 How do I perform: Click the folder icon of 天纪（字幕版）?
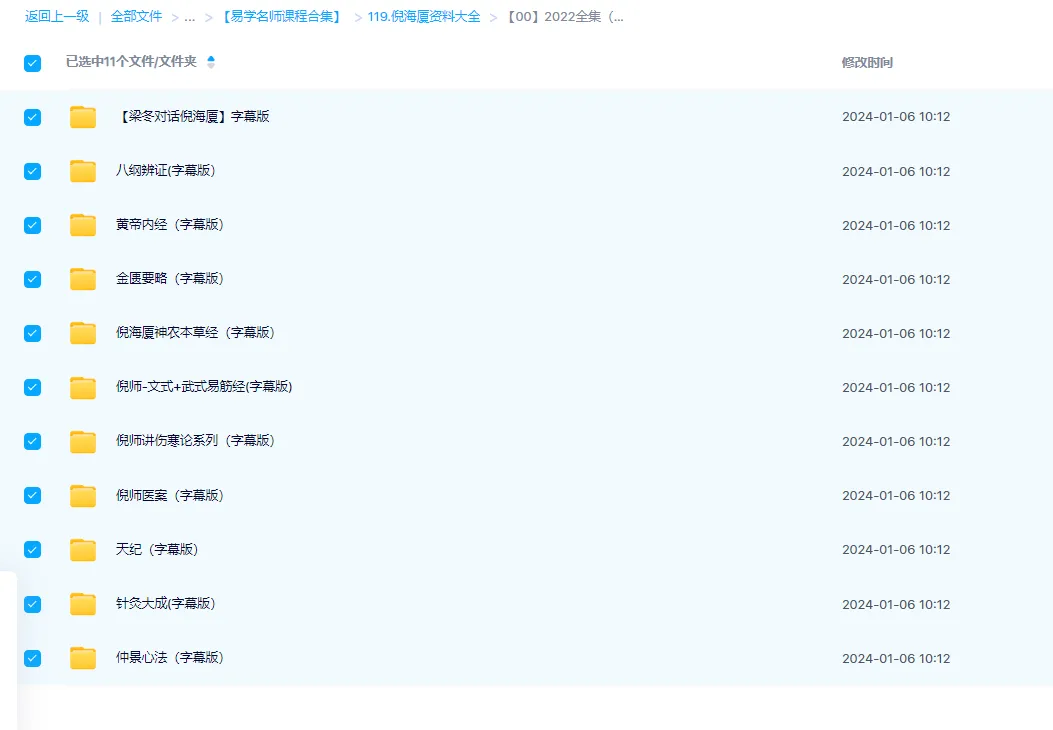click(x=83, y=549)
